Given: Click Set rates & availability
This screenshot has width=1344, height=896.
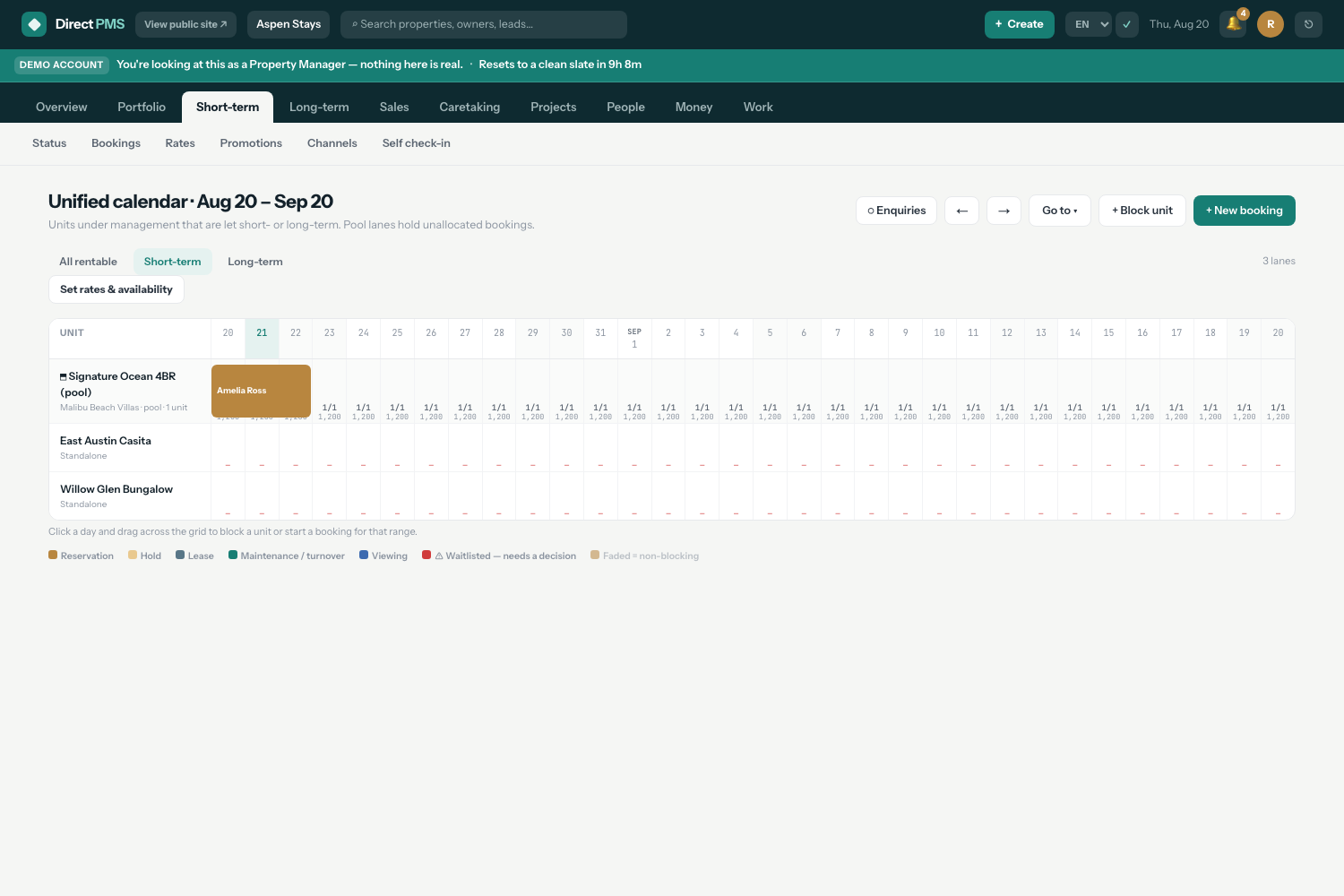Looking at the screenshot, I should pyautogui.click(x=116, y=289).
